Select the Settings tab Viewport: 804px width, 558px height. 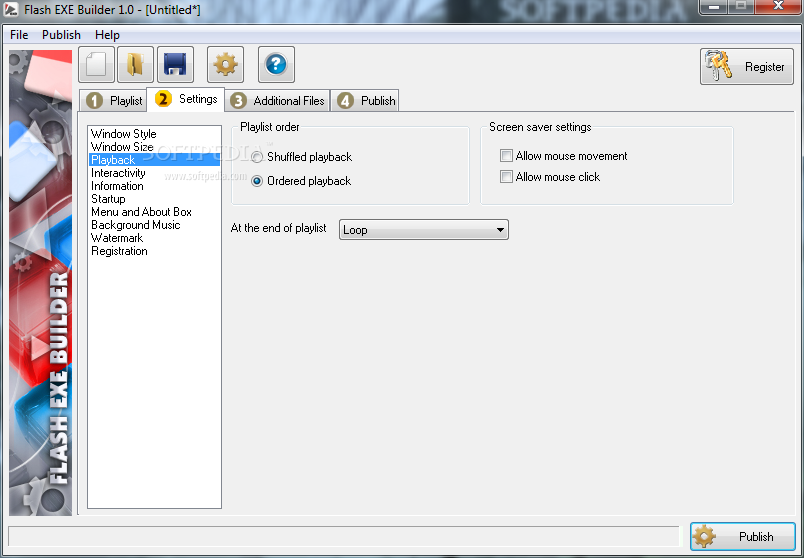pyautogui.click(x=186, y=99)
